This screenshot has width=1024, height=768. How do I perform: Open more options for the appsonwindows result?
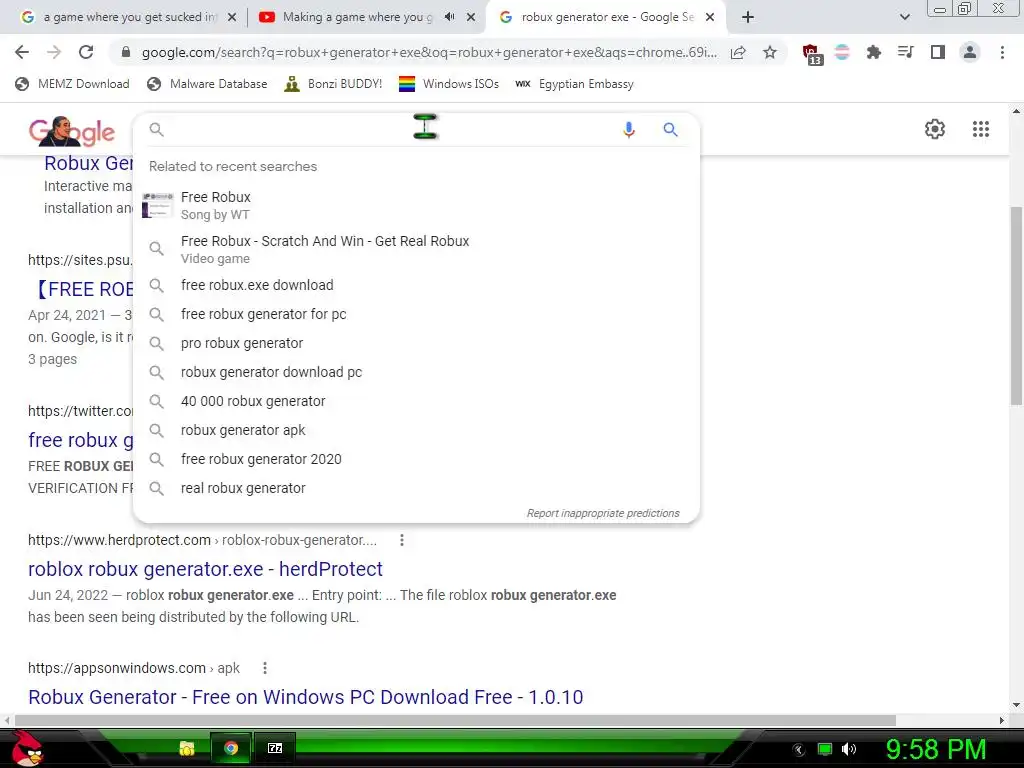[264, 668]
